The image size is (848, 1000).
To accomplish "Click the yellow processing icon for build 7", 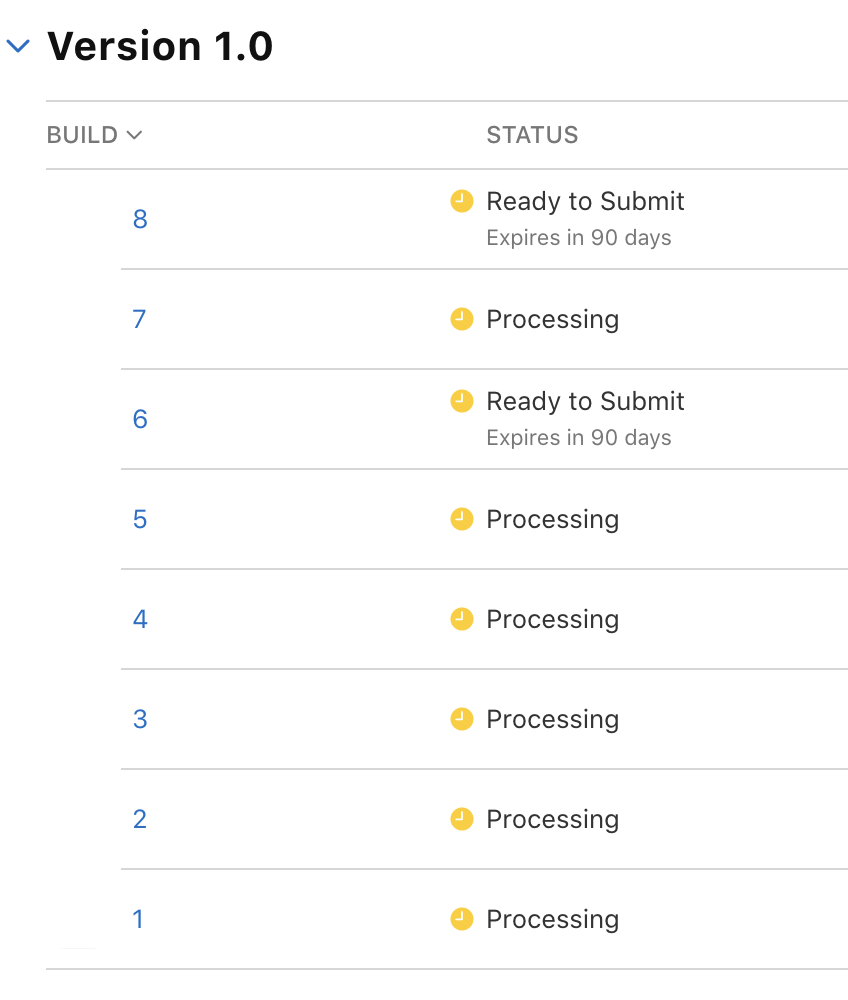I will 461,319.
